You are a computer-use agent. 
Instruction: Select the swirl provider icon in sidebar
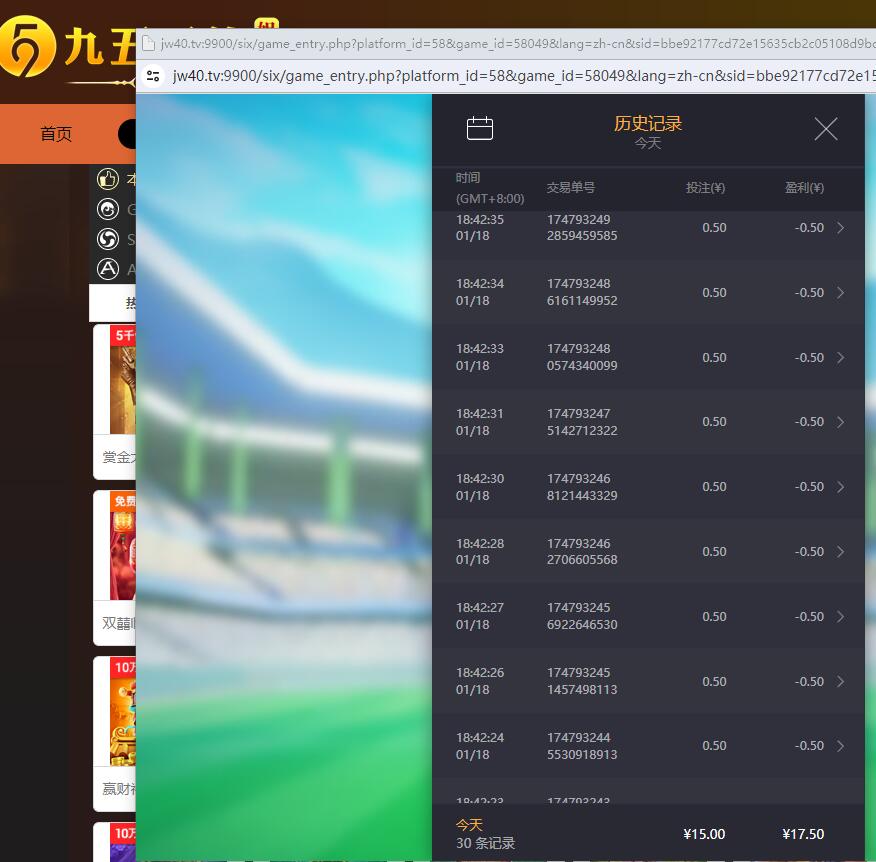[107, 240]
